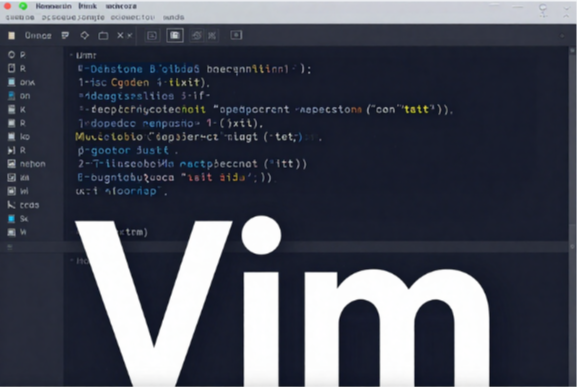Click the percent-like icon beside the refresh icon

coord(212,35)
